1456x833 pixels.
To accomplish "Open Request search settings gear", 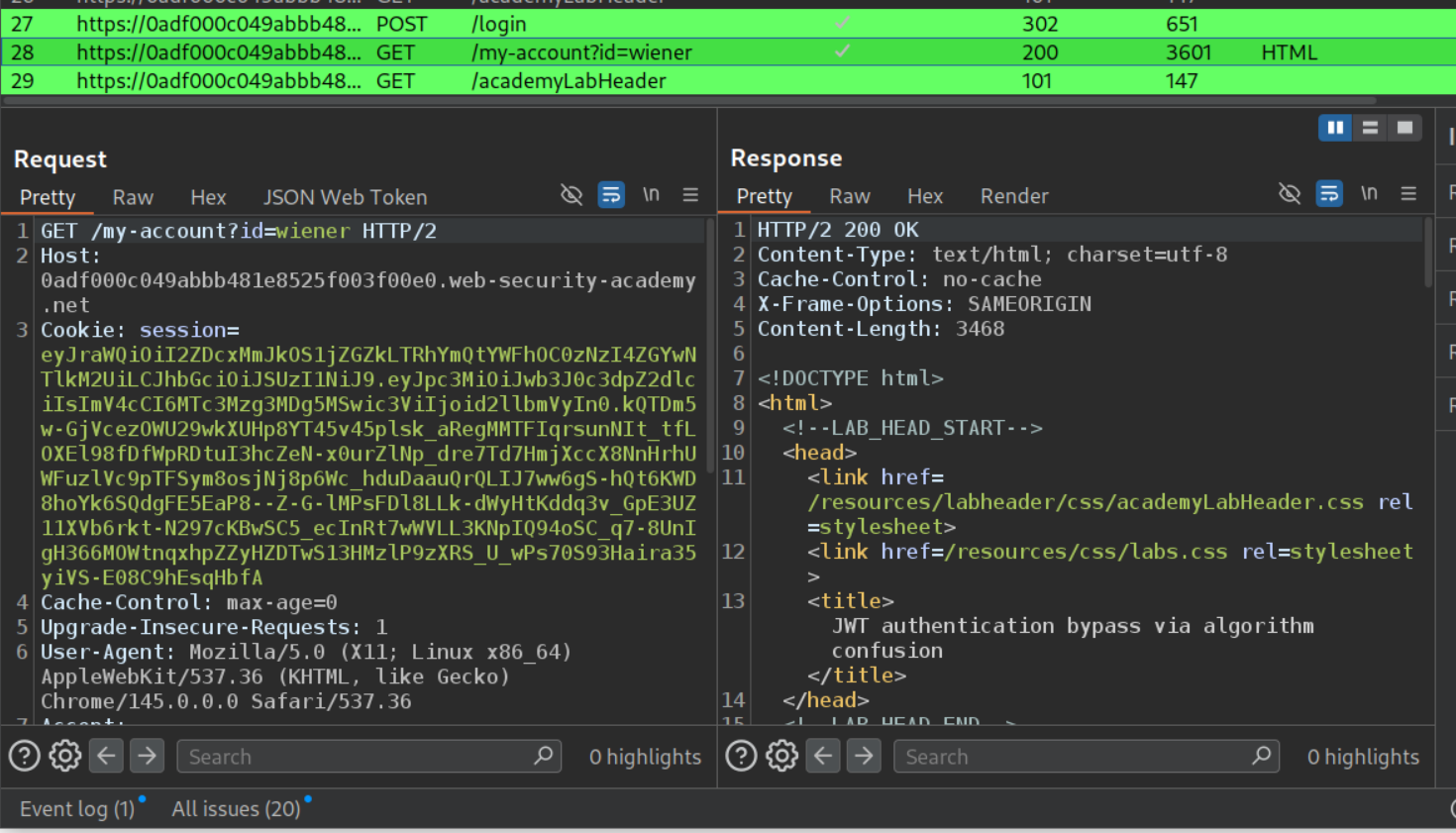I will (x=65, y=757).
